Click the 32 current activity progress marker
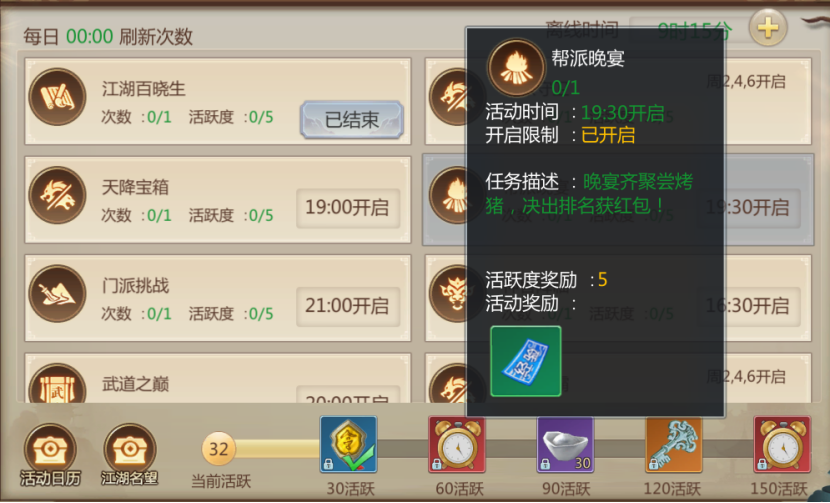 click(218, 449)
